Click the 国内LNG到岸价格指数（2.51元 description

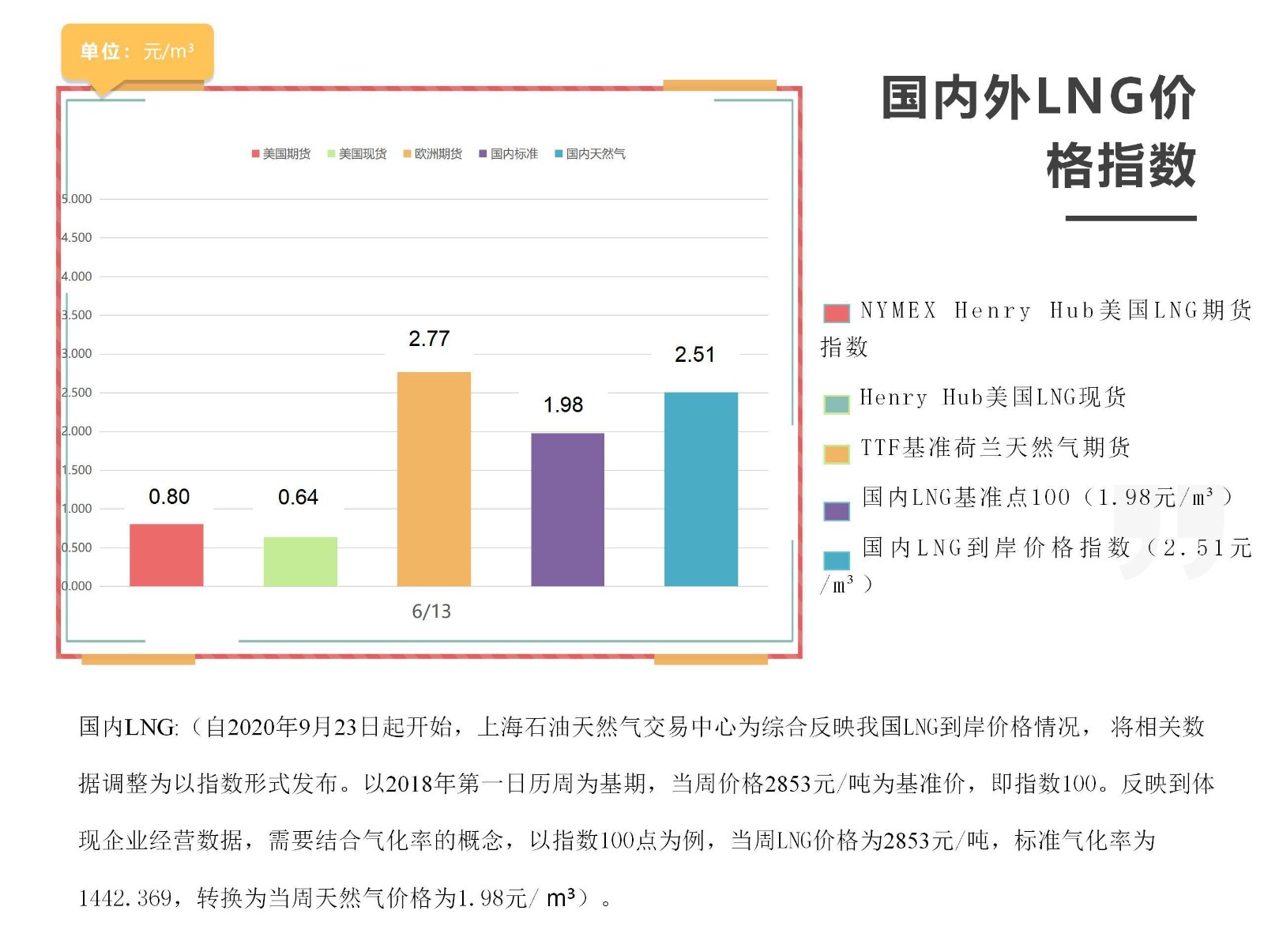[x=1036, y=565]
